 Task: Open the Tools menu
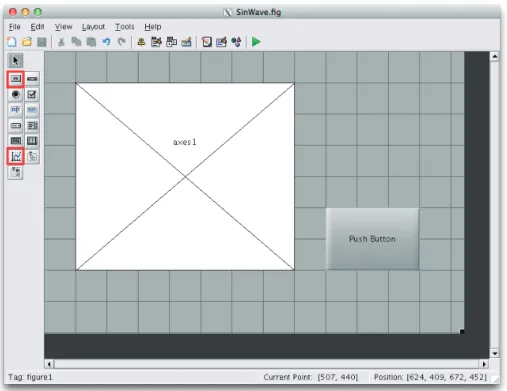(125, 27)
